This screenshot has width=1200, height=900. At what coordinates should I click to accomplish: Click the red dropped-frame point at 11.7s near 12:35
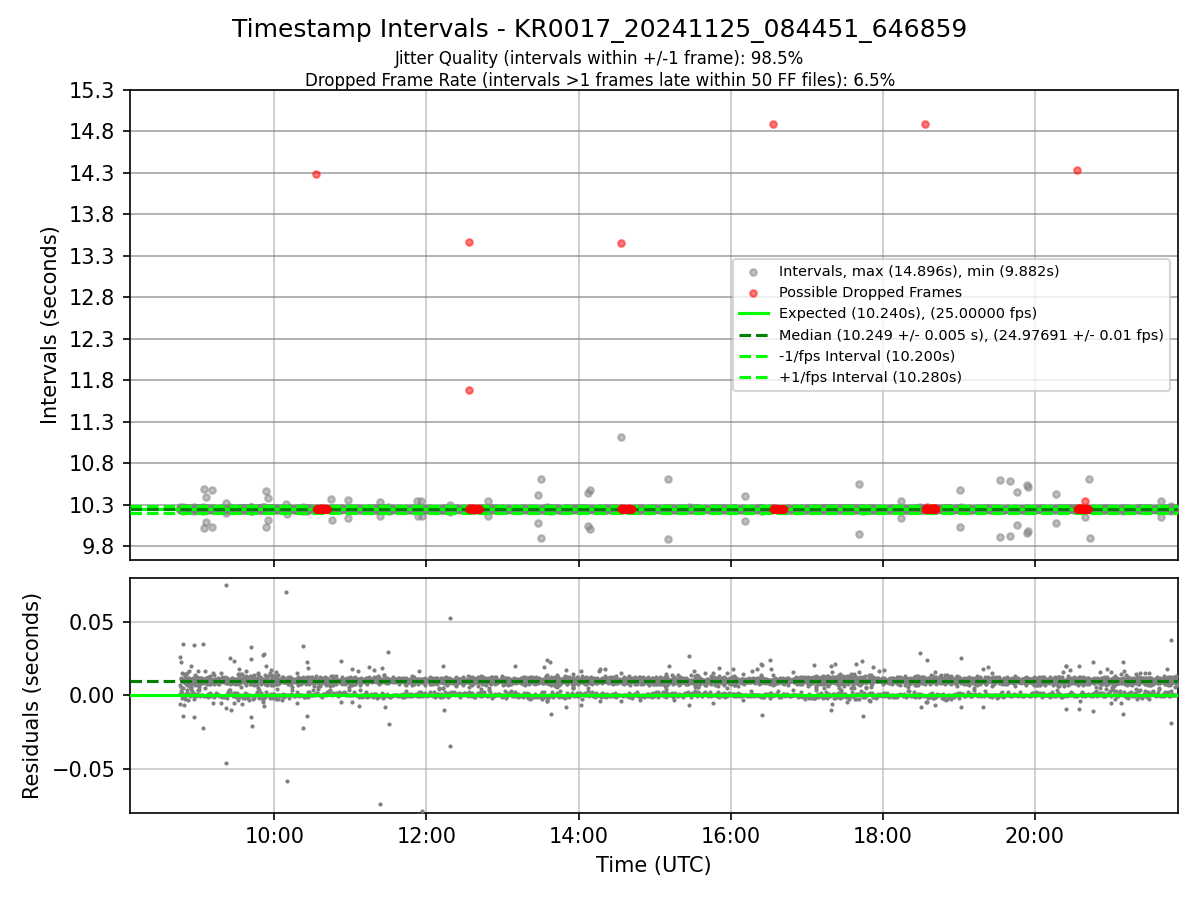(x=469, y=390)
